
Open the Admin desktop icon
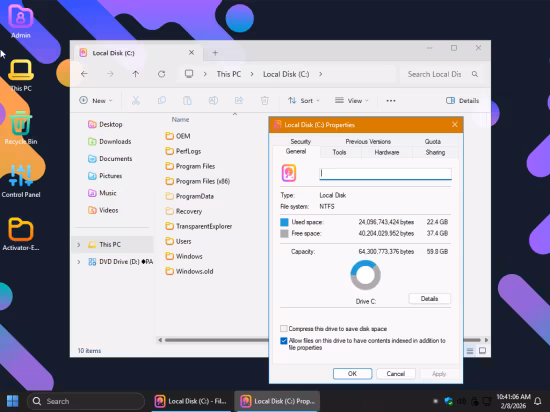pyautogui.click(x=21, y=22)
